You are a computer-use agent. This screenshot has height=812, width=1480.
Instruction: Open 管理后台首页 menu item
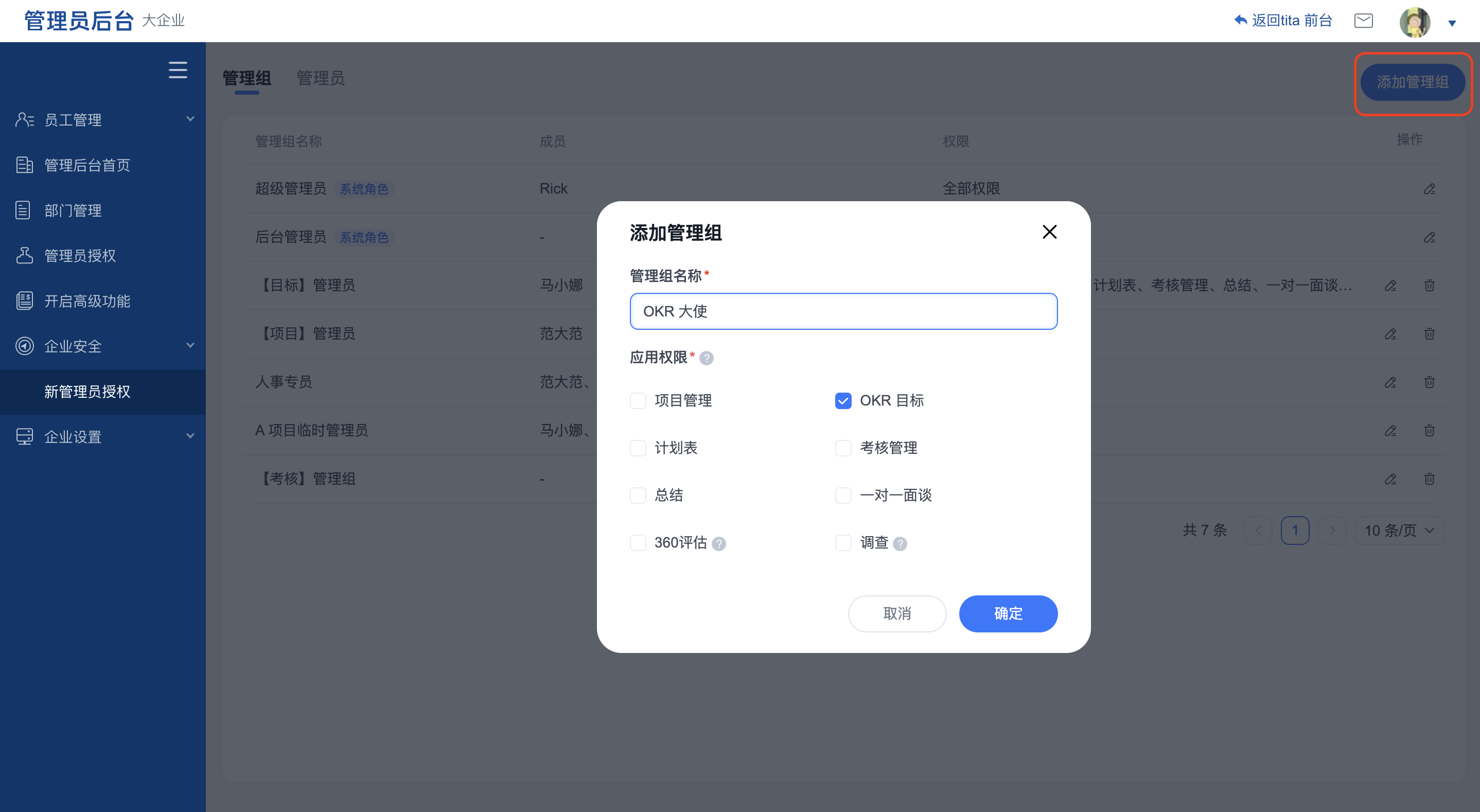point(103,165)
